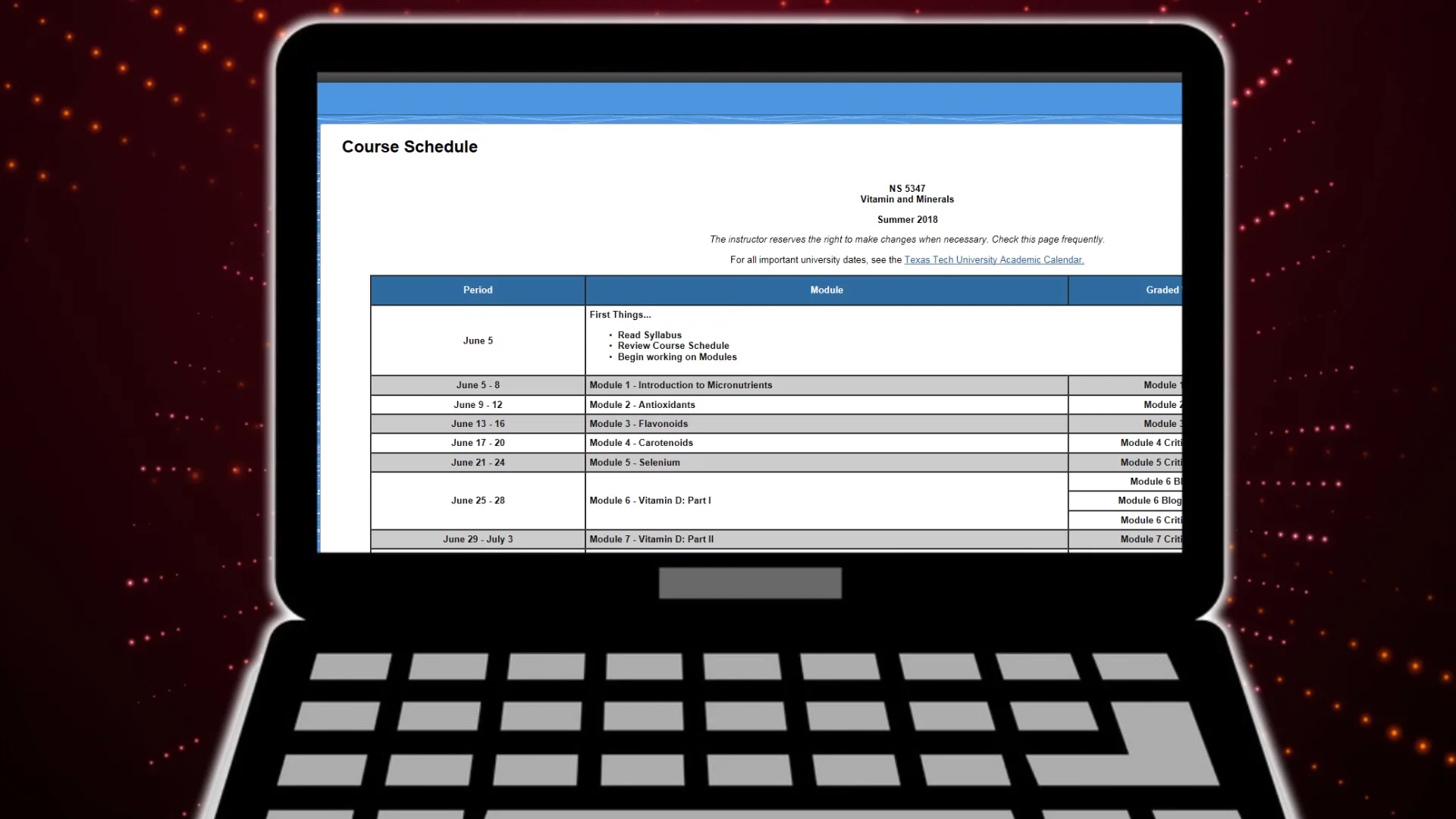Click the Read Syllabus bullet item
Image resolution: width=1456 pixels, height=819 pixels.
[649, 335]
